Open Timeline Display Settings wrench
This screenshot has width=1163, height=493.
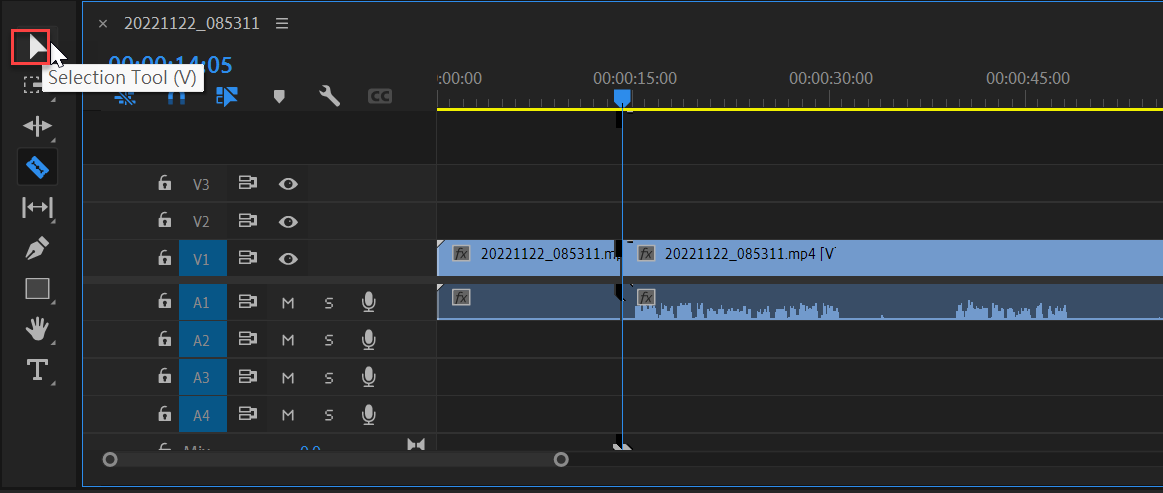329,96
